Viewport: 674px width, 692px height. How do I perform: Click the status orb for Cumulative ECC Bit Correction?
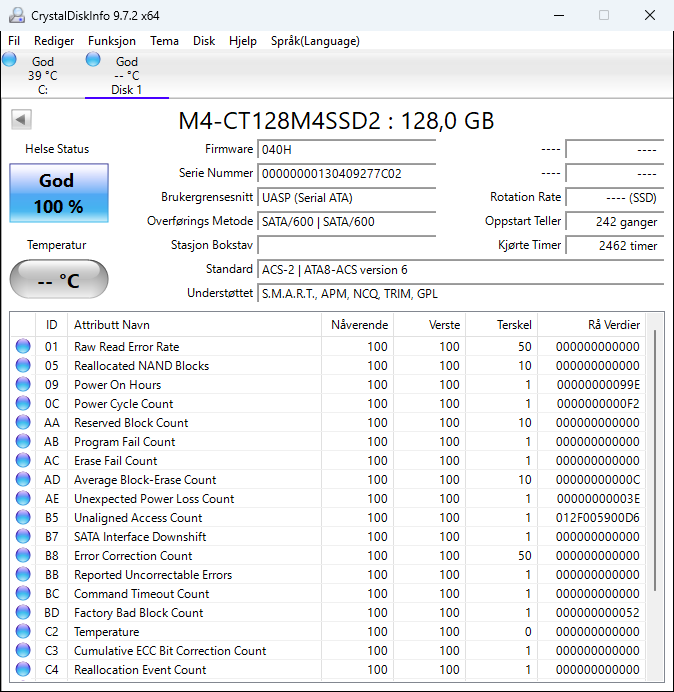(23, 650)
